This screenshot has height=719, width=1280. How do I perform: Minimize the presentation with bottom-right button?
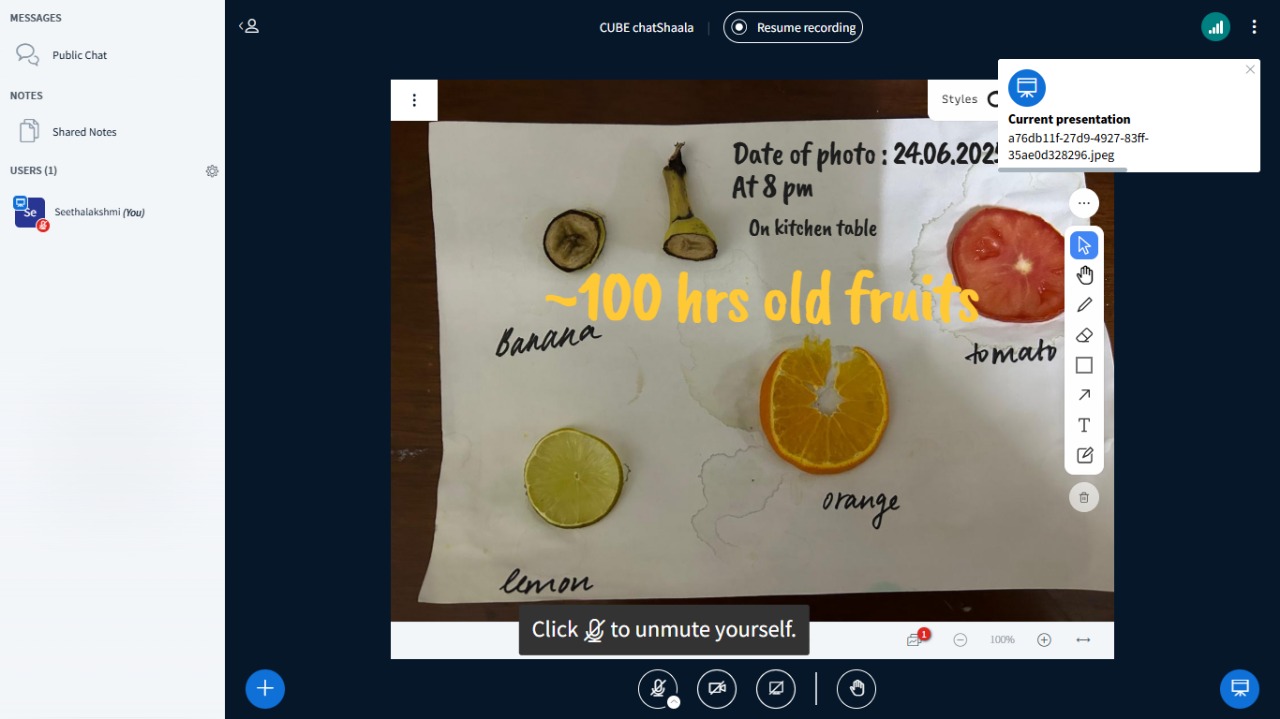tap(1240, 688)
